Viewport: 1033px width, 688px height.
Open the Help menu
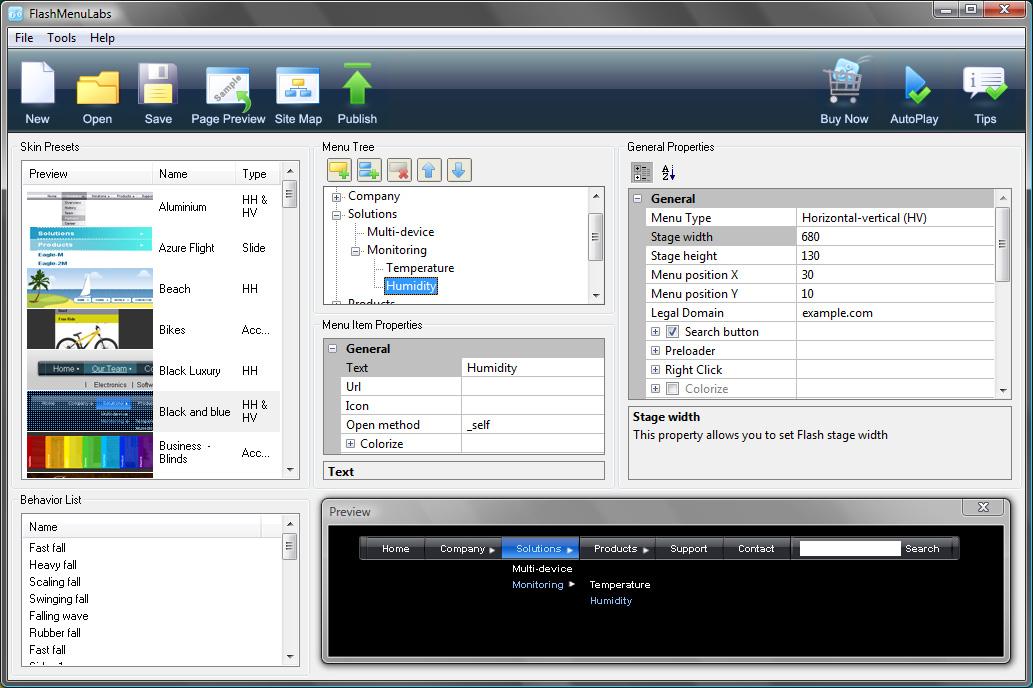(x=102, y=38)
